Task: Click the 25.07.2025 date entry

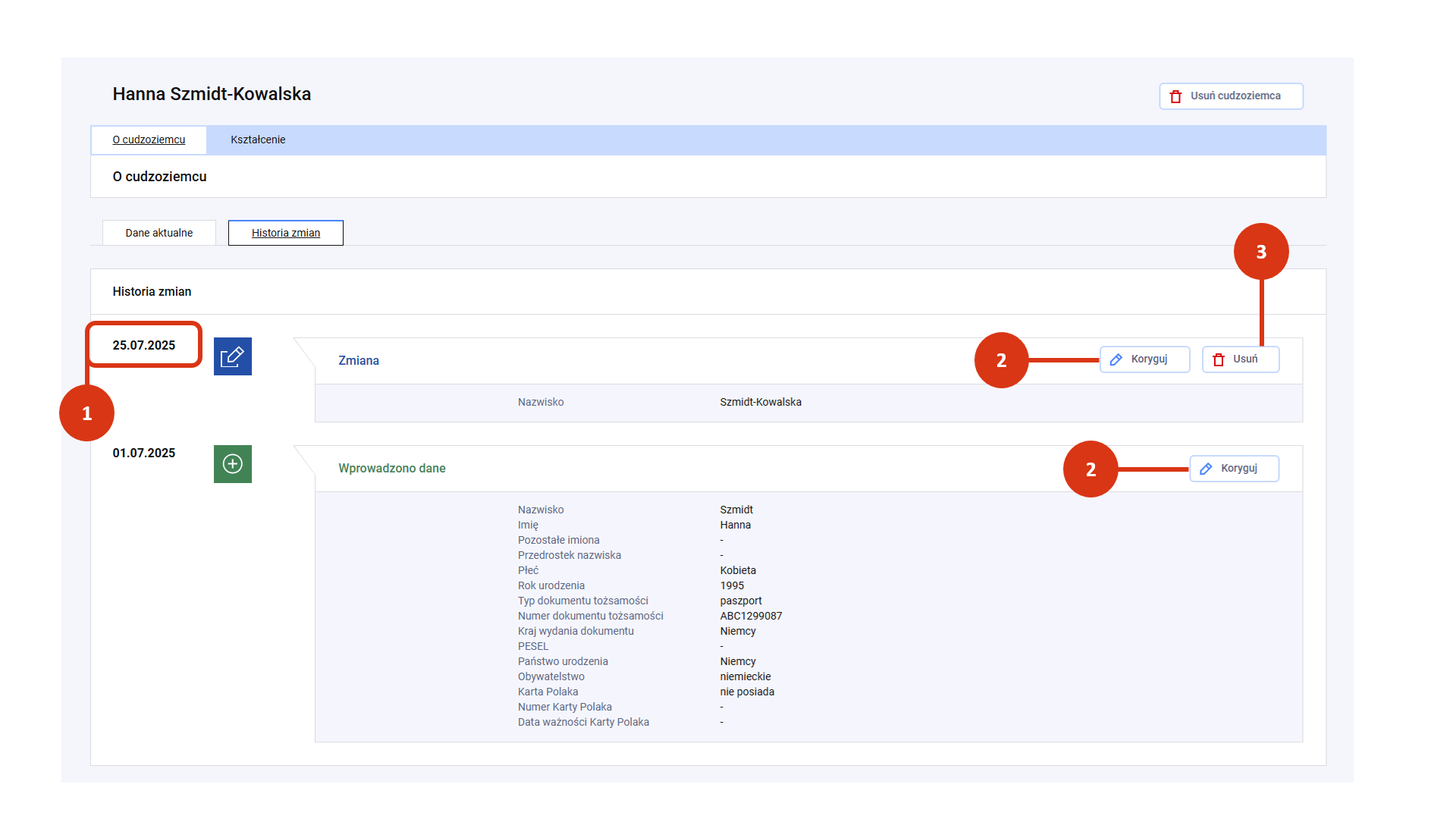Action: 144,345
